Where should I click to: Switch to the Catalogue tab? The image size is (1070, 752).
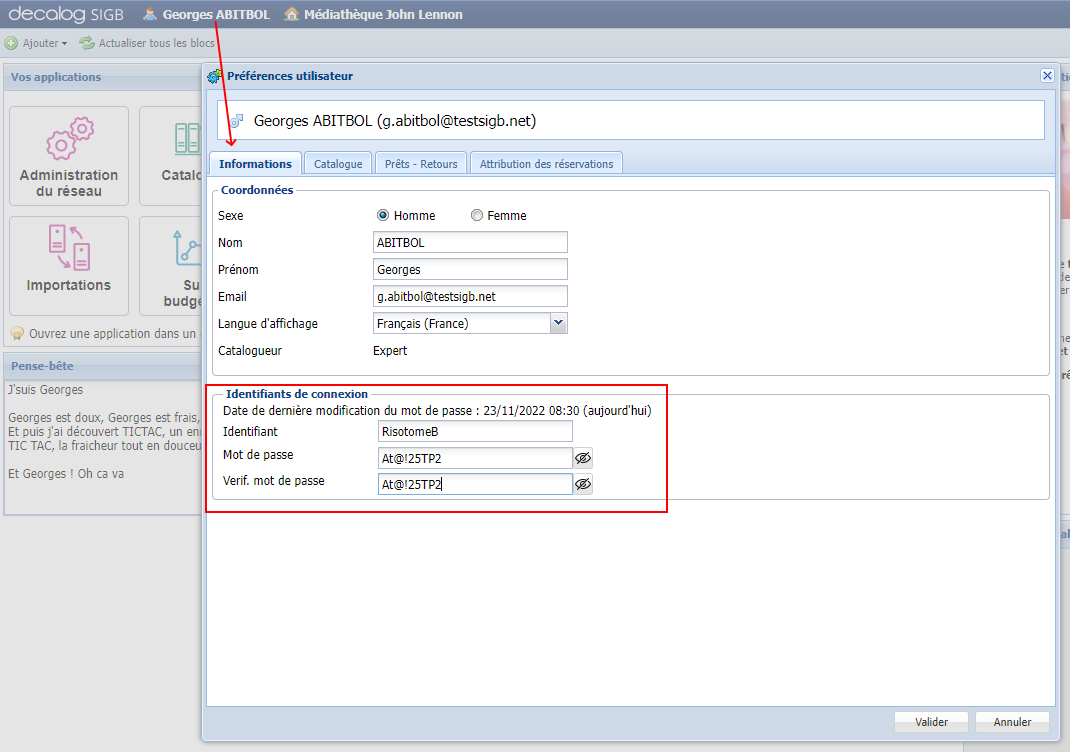point(338,163)
